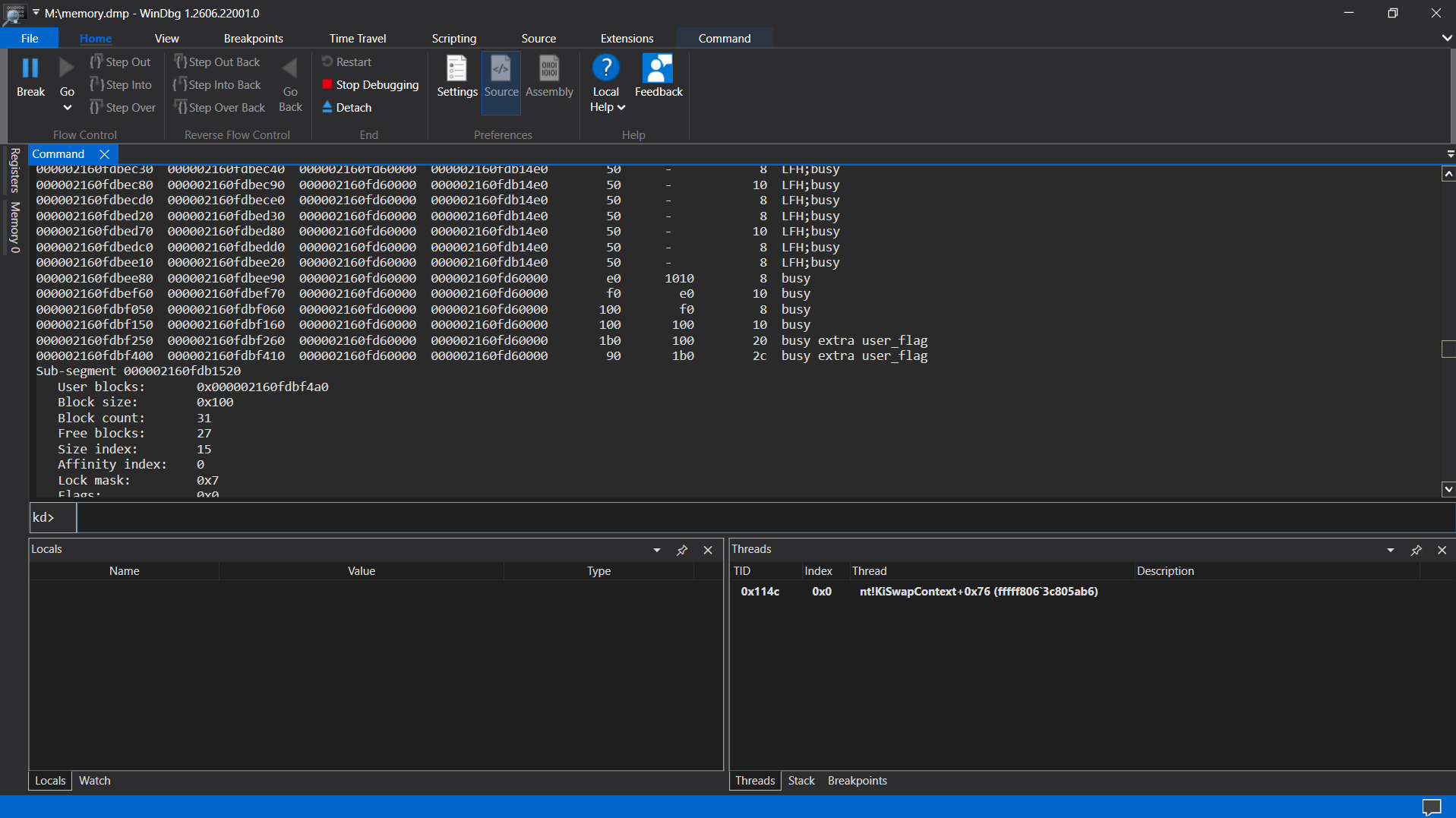Close the Command window tab
The width and height of the screenshot is (1456, 818).
tap(105, 154)
